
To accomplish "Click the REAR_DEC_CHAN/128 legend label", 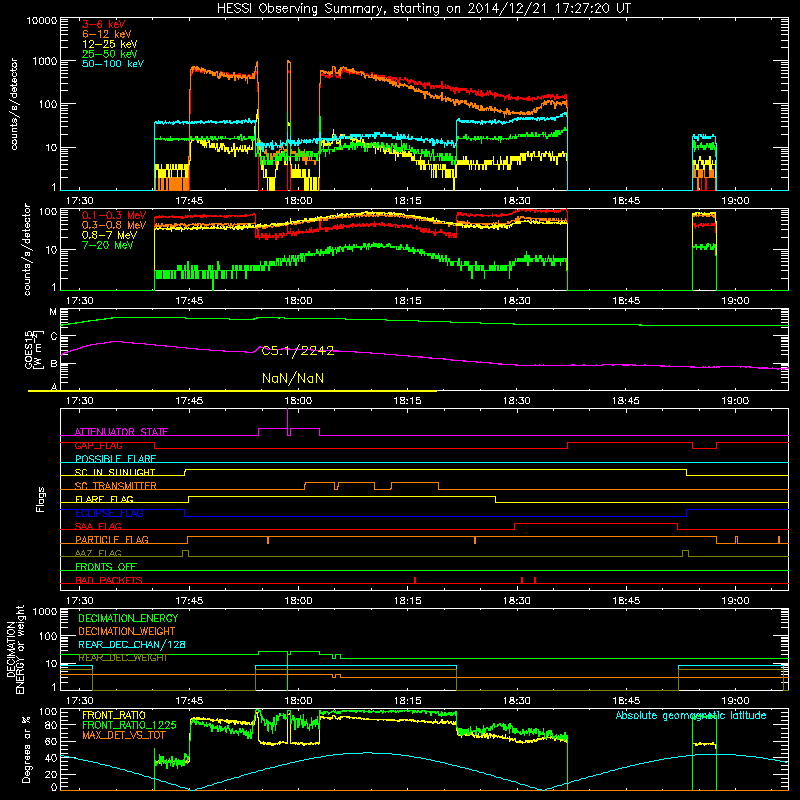I will (x=132, y=644).
